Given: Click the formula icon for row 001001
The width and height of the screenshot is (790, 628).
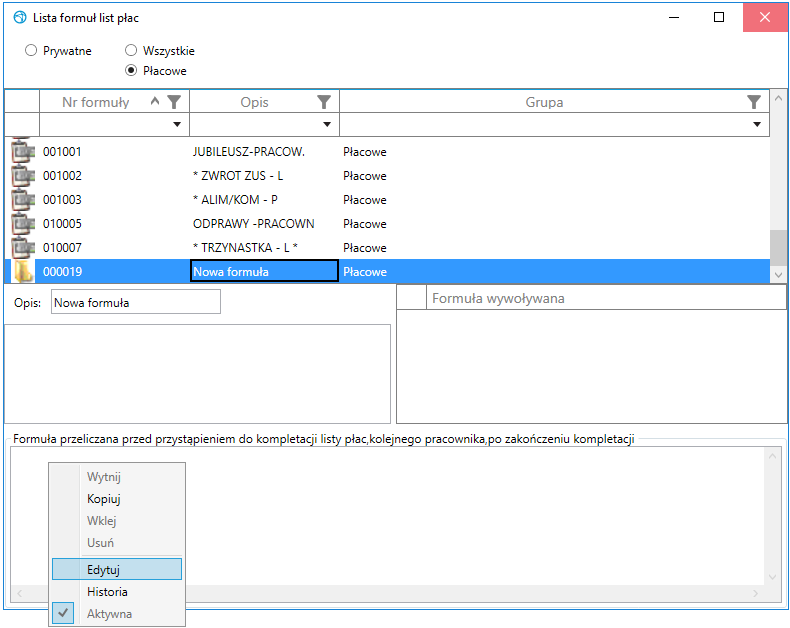Looking at the screenshot, I should coord(23,152).
